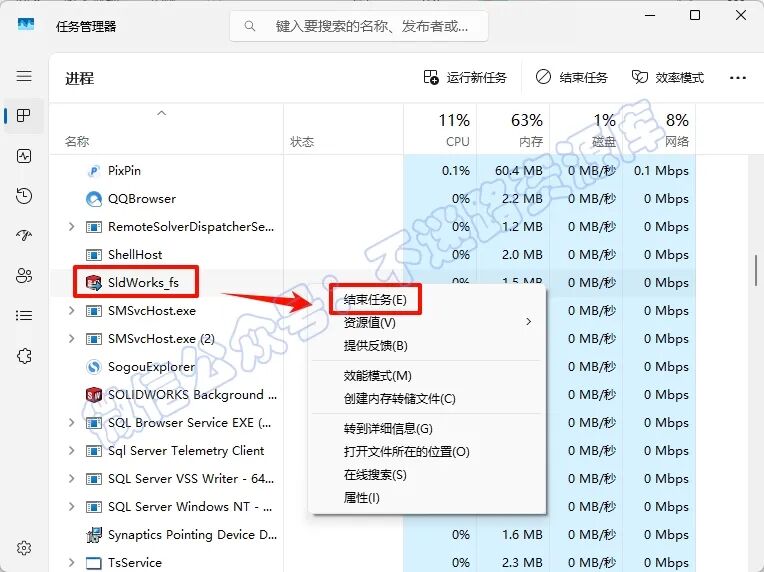Open the App history sidebar icon
Viewport: 764px width, 572px height.
coord(24,196)
